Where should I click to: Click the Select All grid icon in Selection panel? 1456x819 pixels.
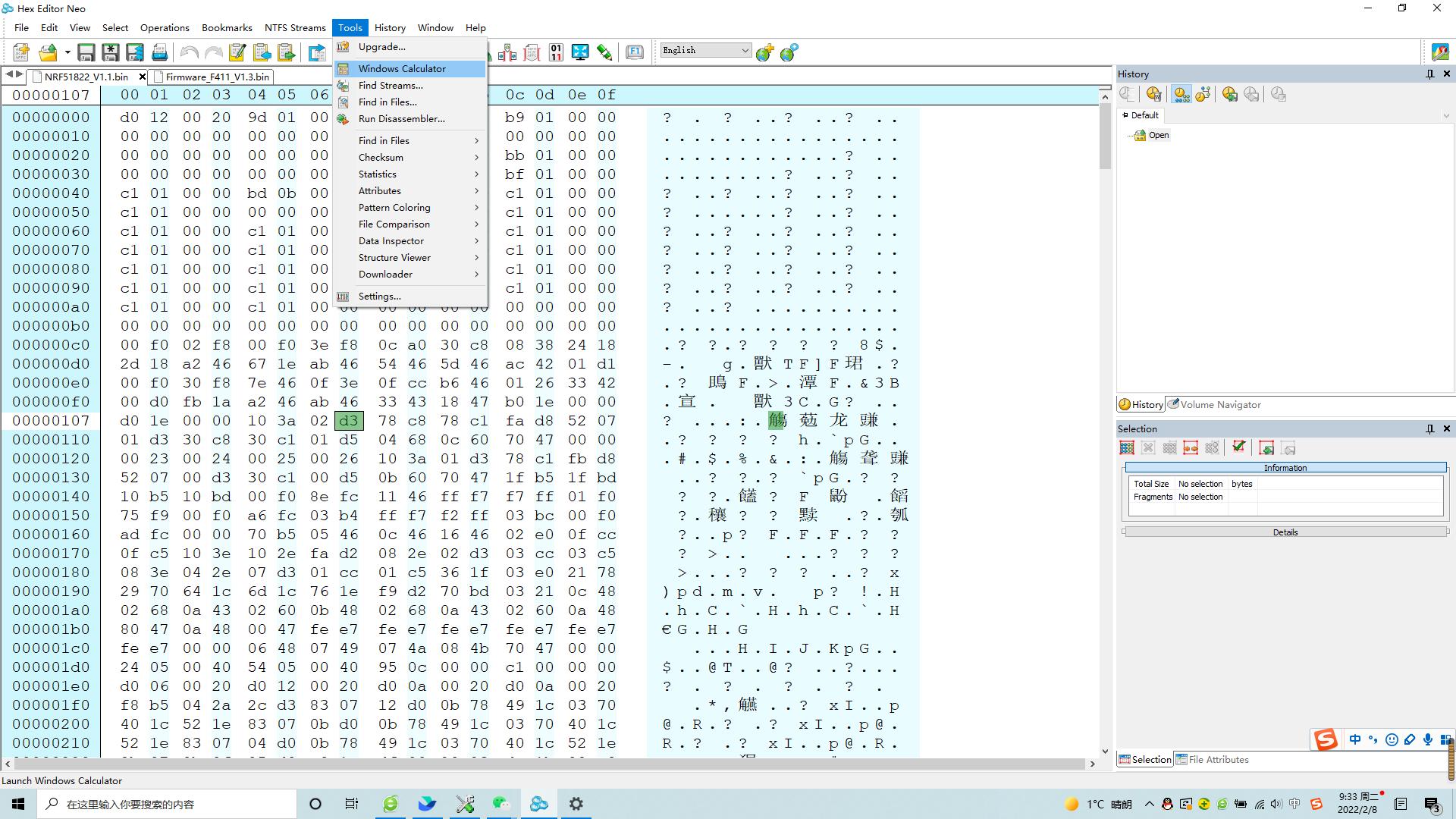[1127, 448]
